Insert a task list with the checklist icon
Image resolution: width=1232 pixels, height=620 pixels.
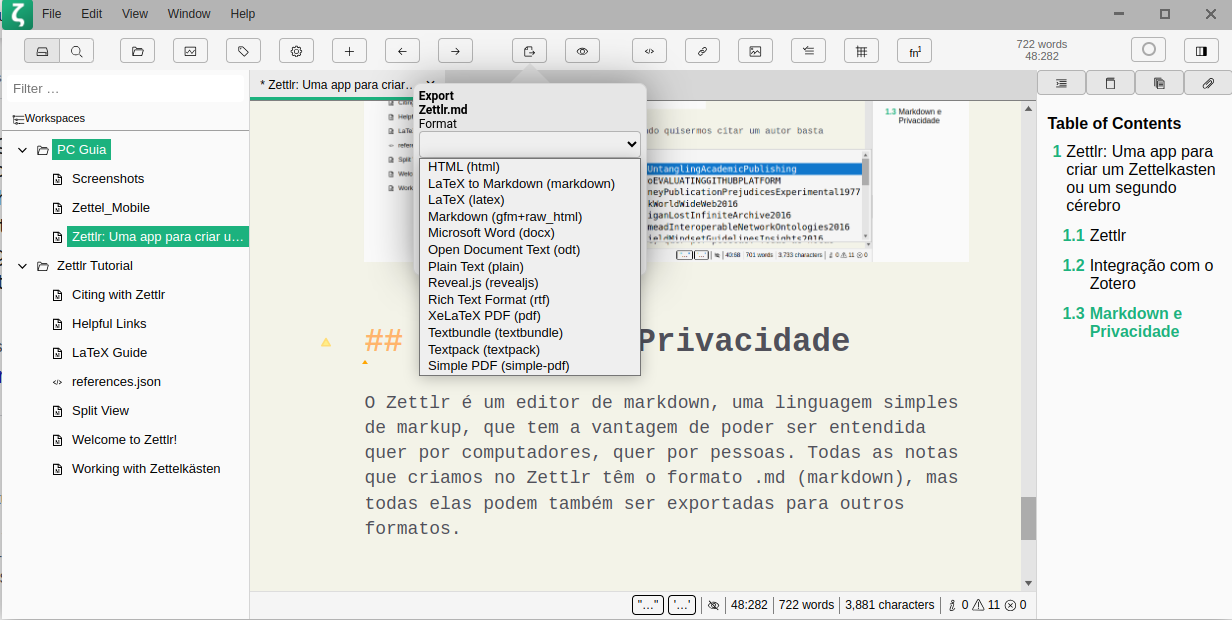[x=808, y=50]
